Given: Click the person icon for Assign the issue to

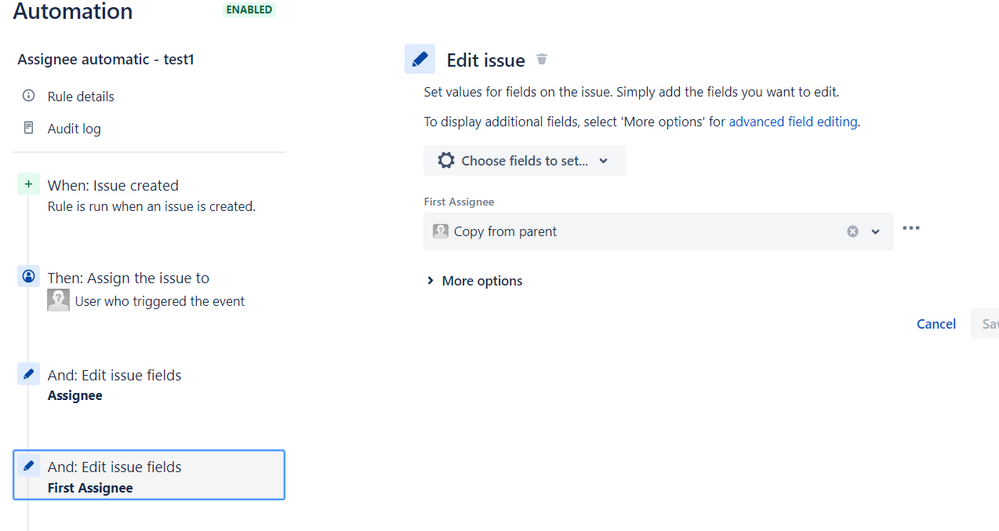Looking at the screenshot, I should point(28,276).
